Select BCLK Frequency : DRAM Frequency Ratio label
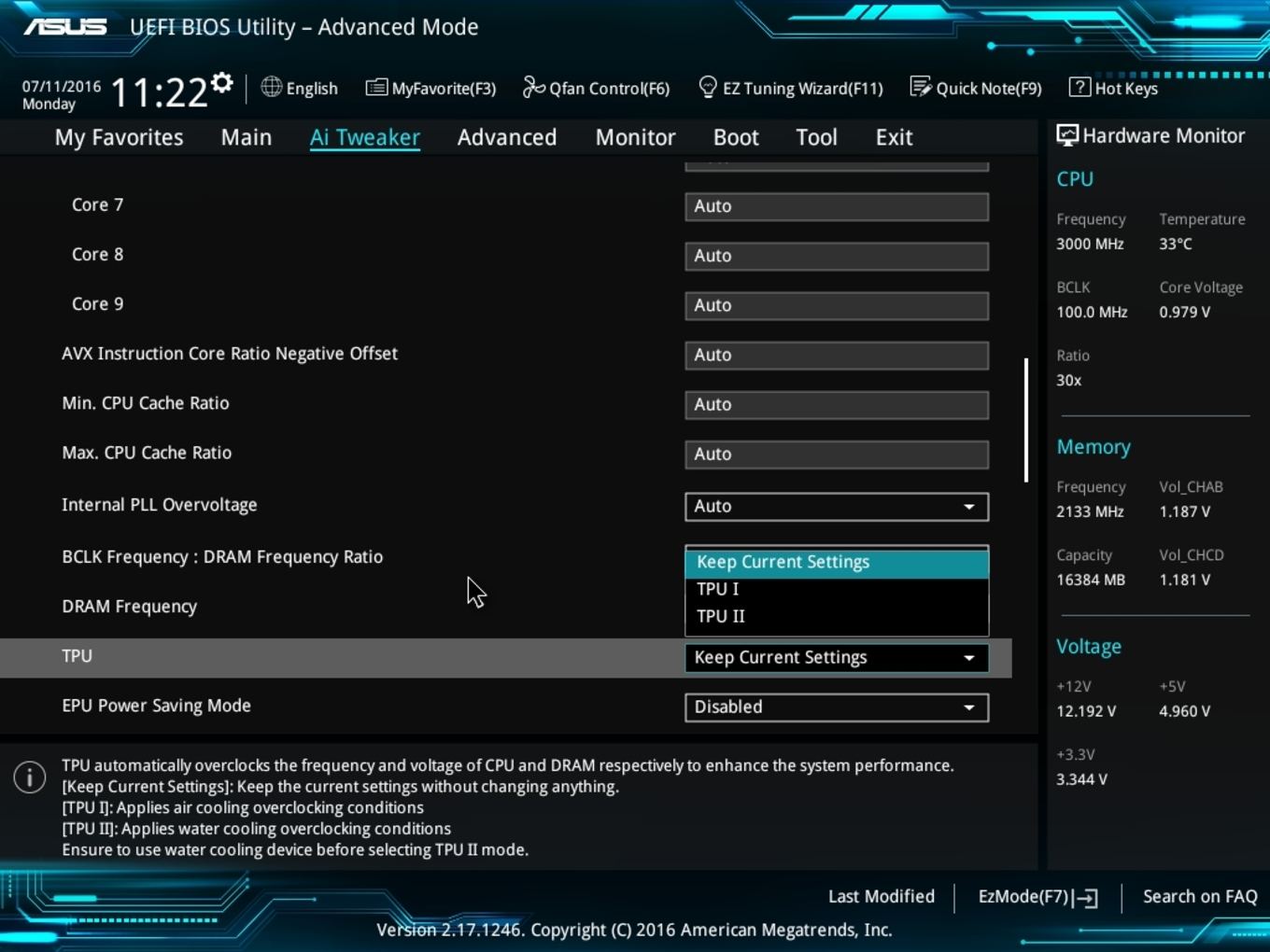1270x952 pixels. [222, 557]
